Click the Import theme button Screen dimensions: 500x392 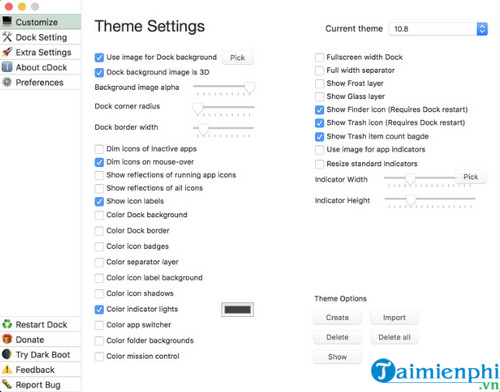[x=394, y=317]
